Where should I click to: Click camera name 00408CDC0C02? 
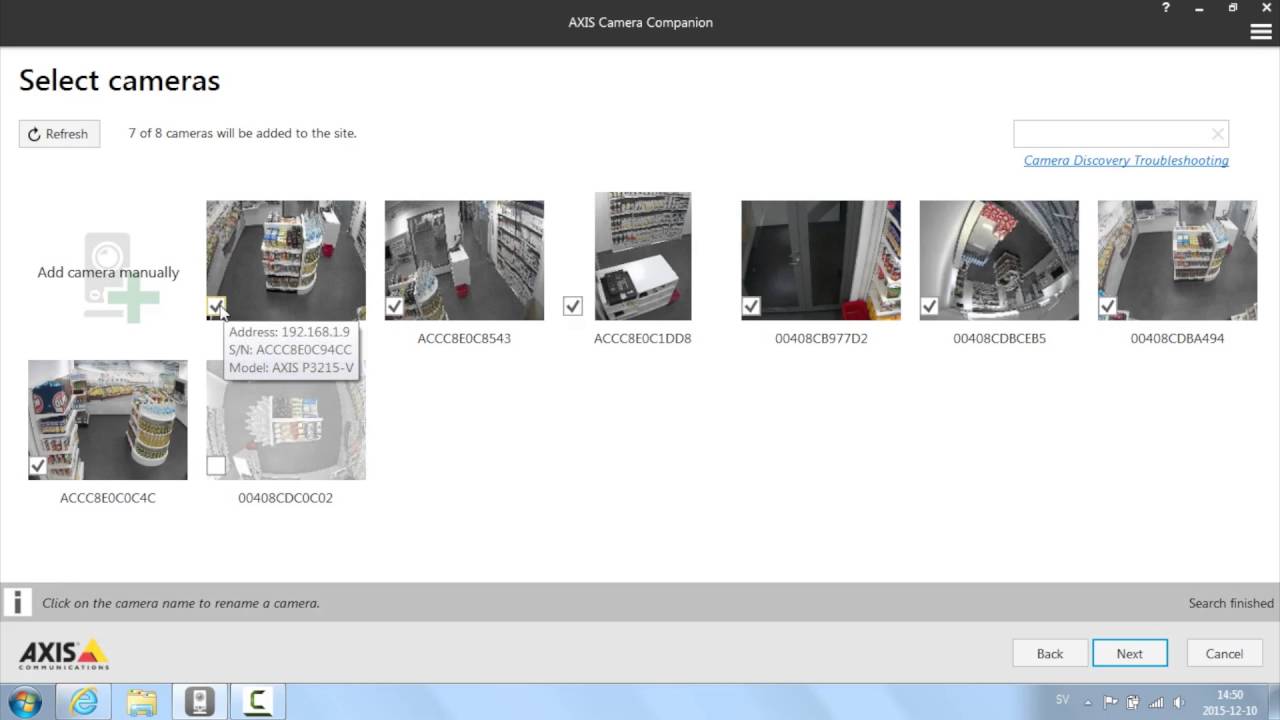286,498
